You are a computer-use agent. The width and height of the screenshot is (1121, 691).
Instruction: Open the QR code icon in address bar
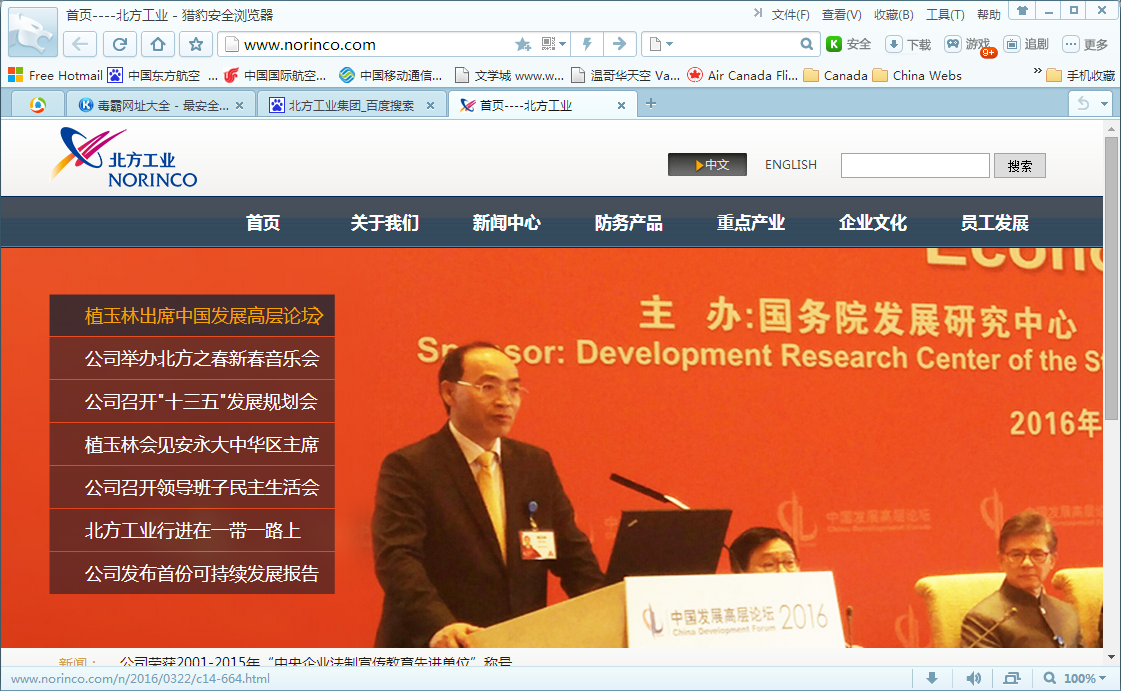548,44
